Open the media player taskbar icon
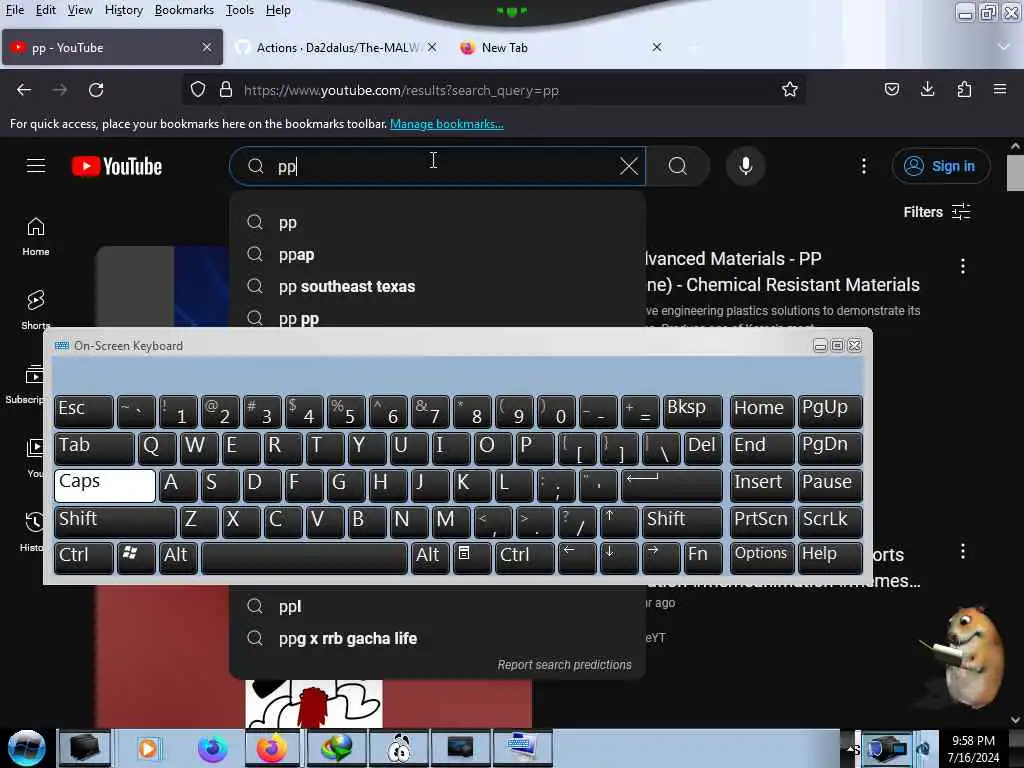This screenshot has height=768, width=1024. pyautogui.click(x=148, y=748)
